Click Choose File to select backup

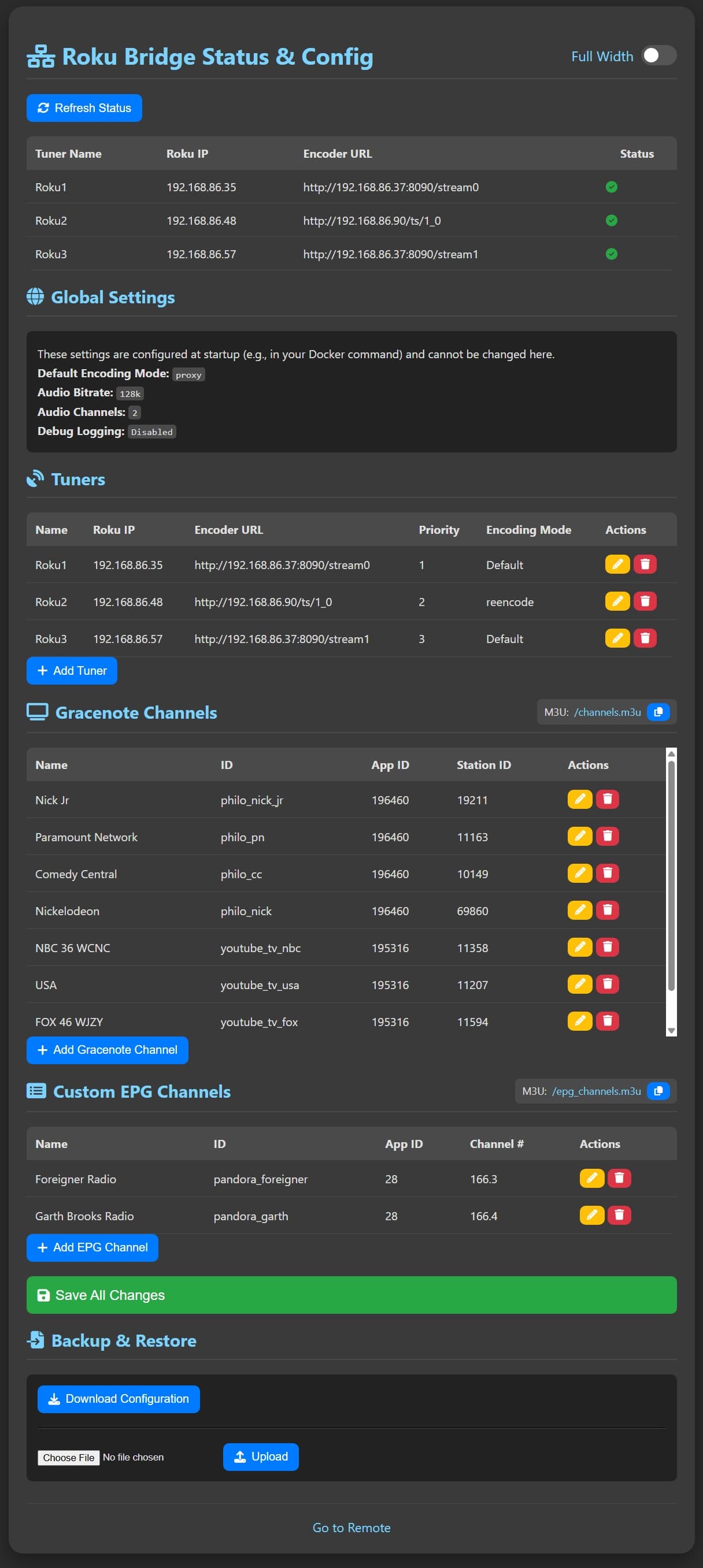coord(68,1457)
